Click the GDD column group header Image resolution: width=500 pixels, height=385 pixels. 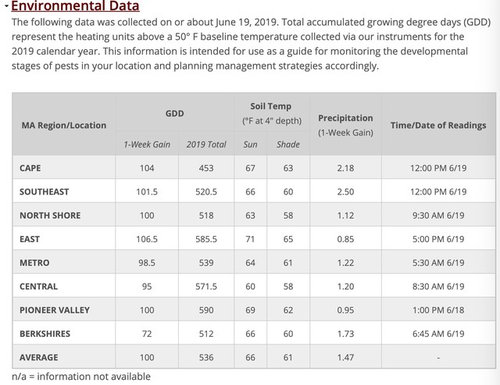[x=175, y=113]
